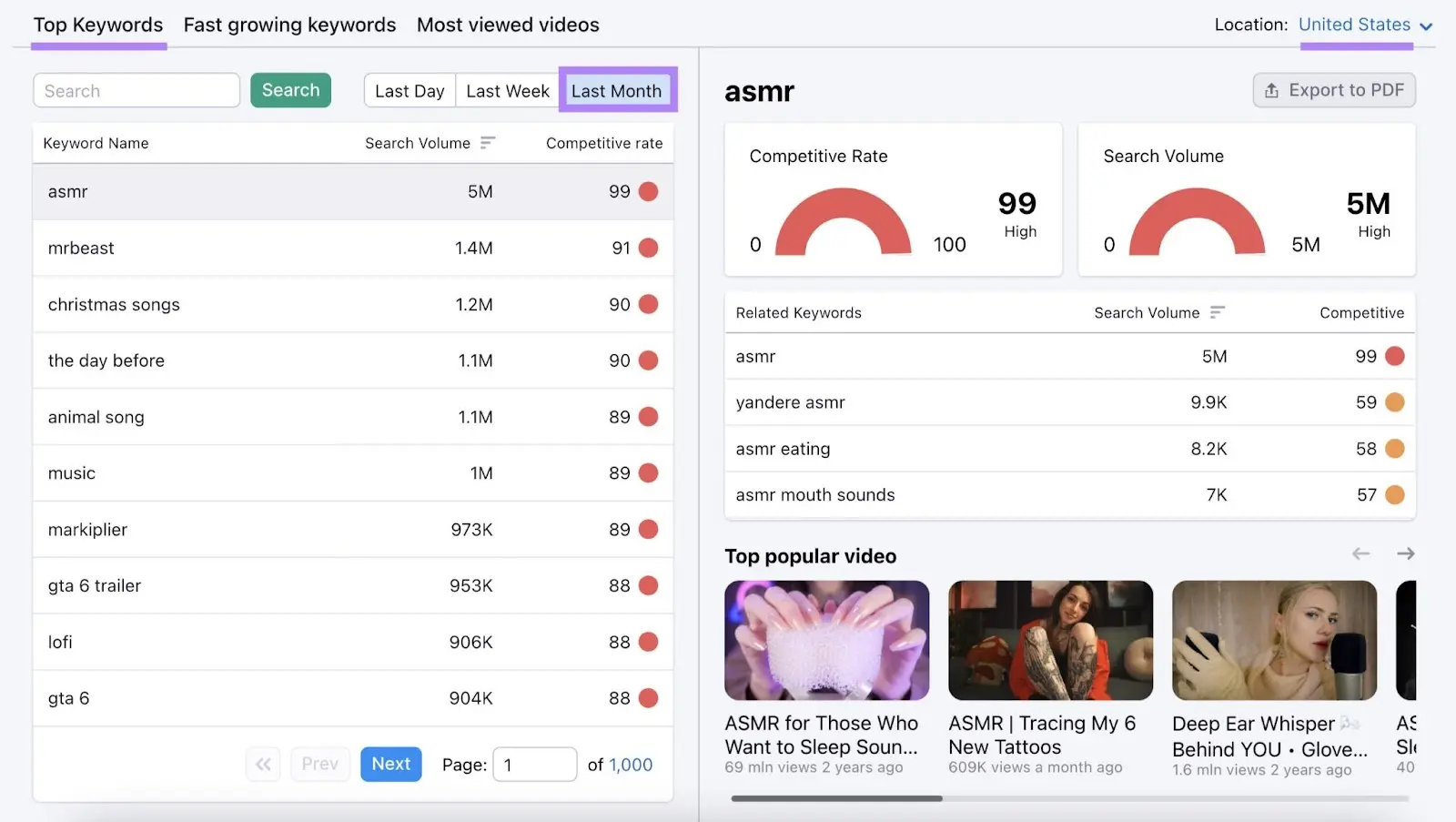Enable the Last Week time filter
The width and height of the screenshot is (1456, 822).
tap(507, 90)
